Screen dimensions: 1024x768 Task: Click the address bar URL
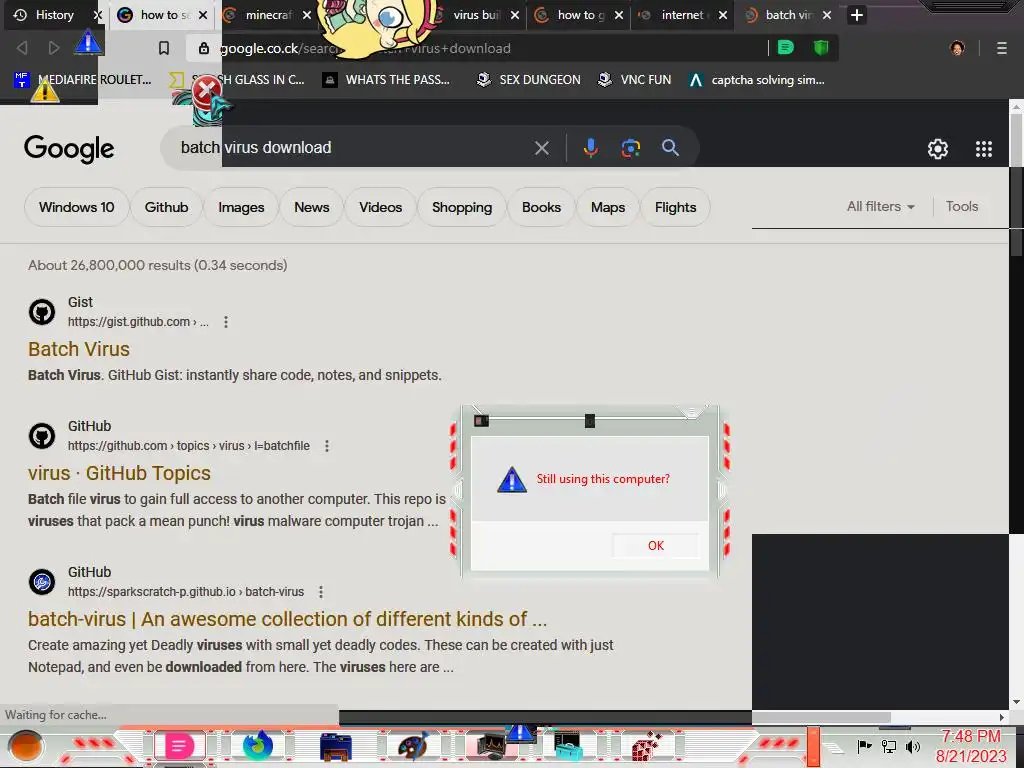364,48
